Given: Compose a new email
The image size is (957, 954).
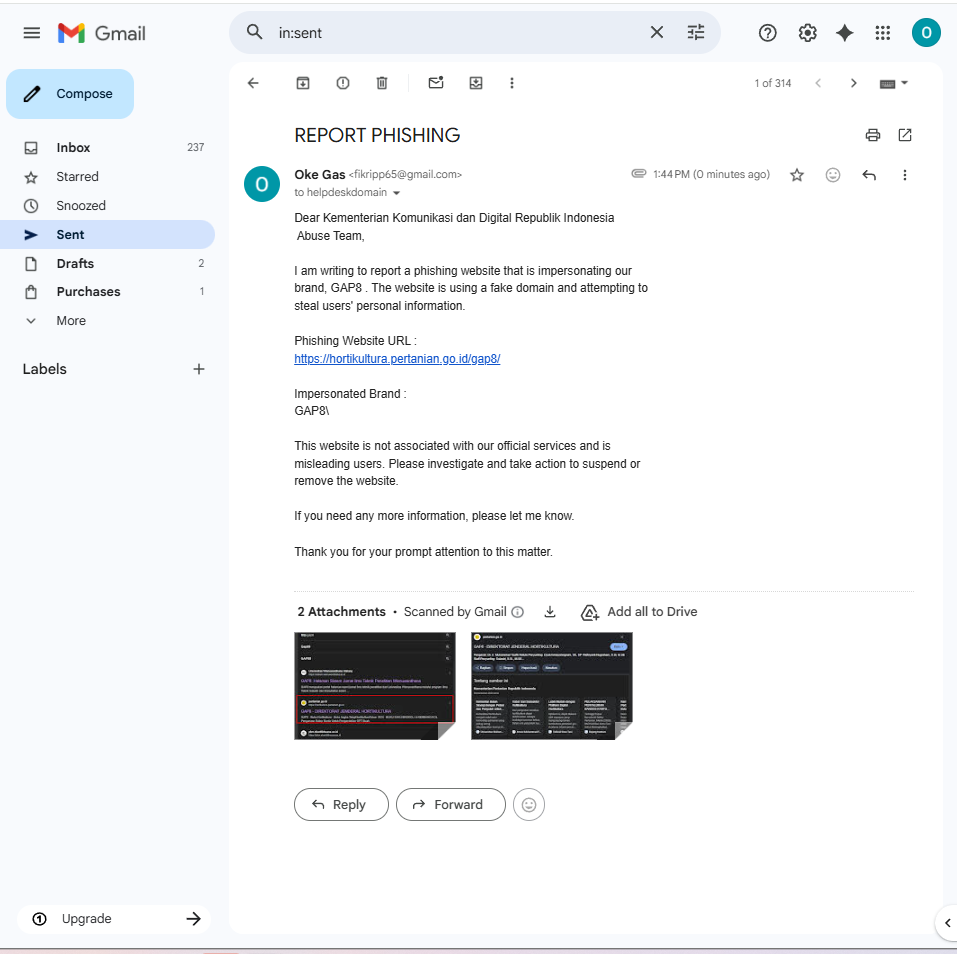Looking at the screenshot, I should (70, 94).
